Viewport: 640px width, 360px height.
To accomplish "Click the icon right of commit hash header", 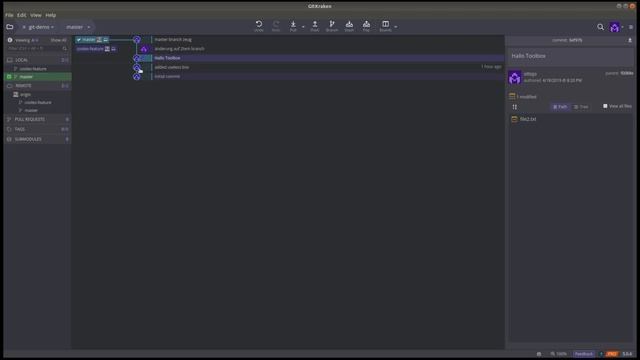I will (x=630, y=40).
